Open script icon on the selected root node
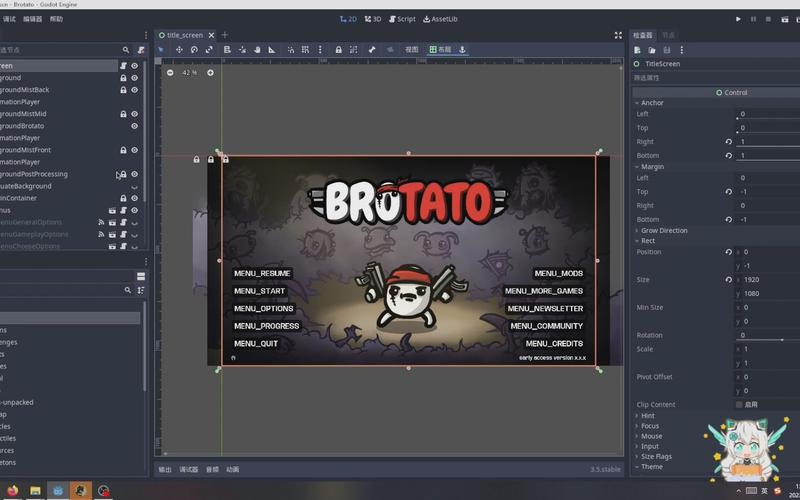 click(123, 66)
